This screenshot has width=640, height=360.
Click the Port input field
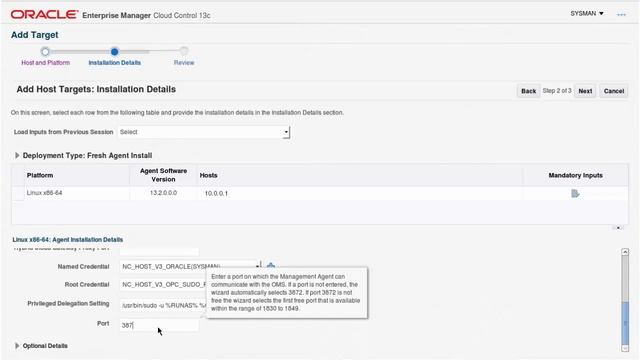[159, 325]
